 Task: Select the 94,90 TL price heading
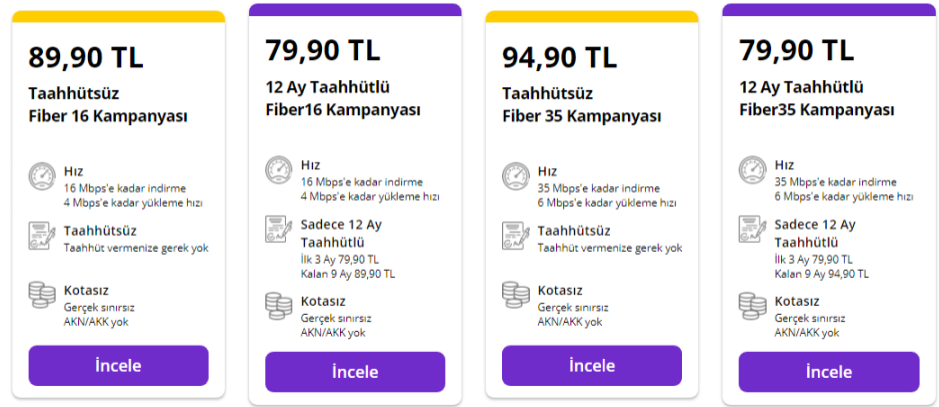[x=559, y=58]
